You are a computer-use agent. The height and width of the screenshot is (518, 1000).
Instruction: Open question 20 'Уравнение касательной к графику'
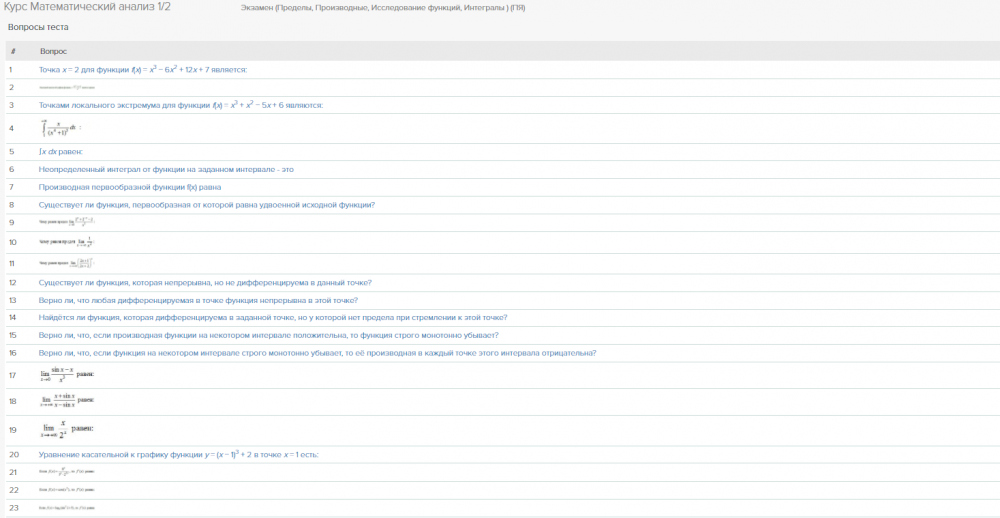(179, 455)
